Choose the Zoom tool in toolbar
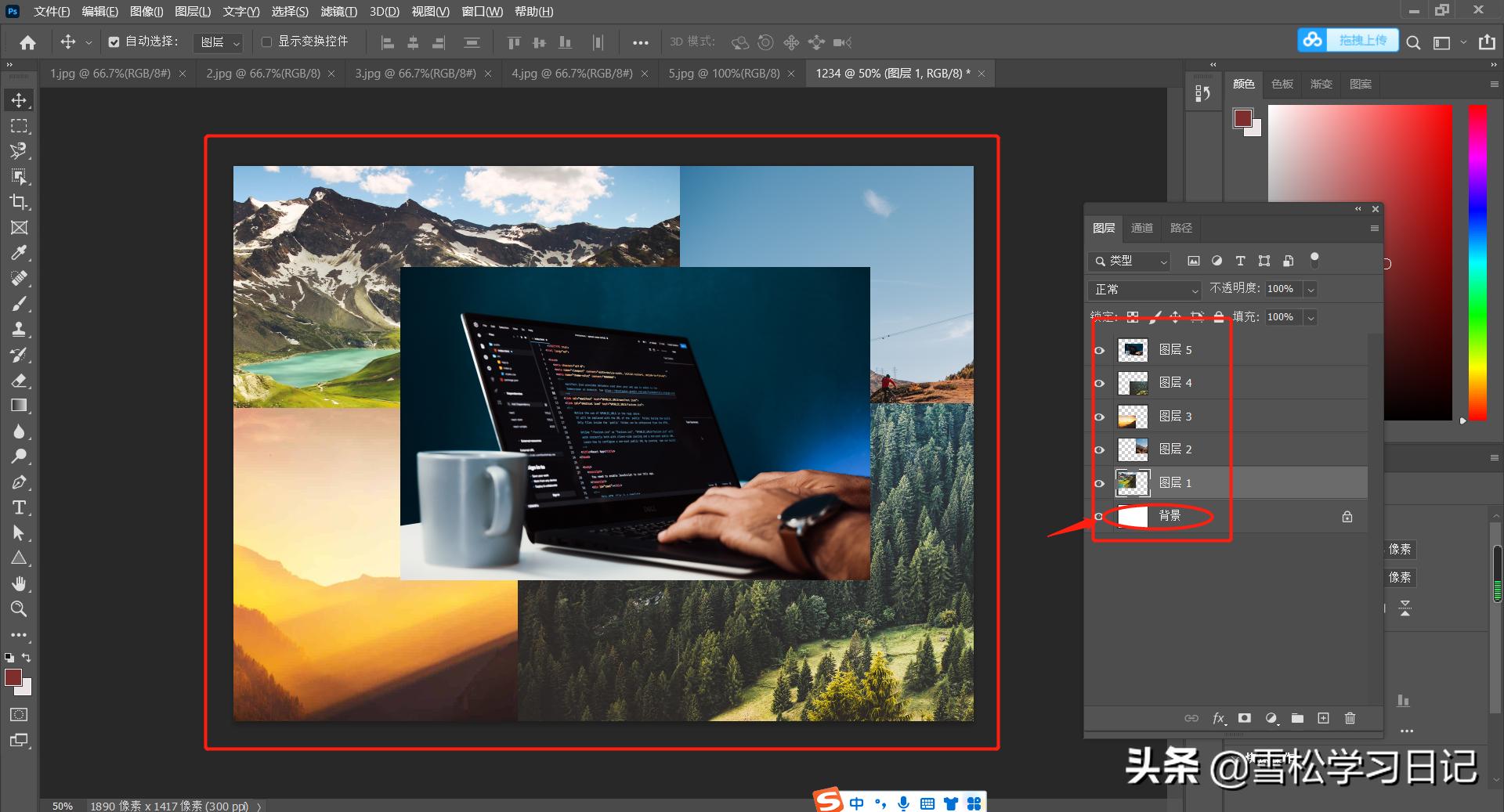 point(19,608)
